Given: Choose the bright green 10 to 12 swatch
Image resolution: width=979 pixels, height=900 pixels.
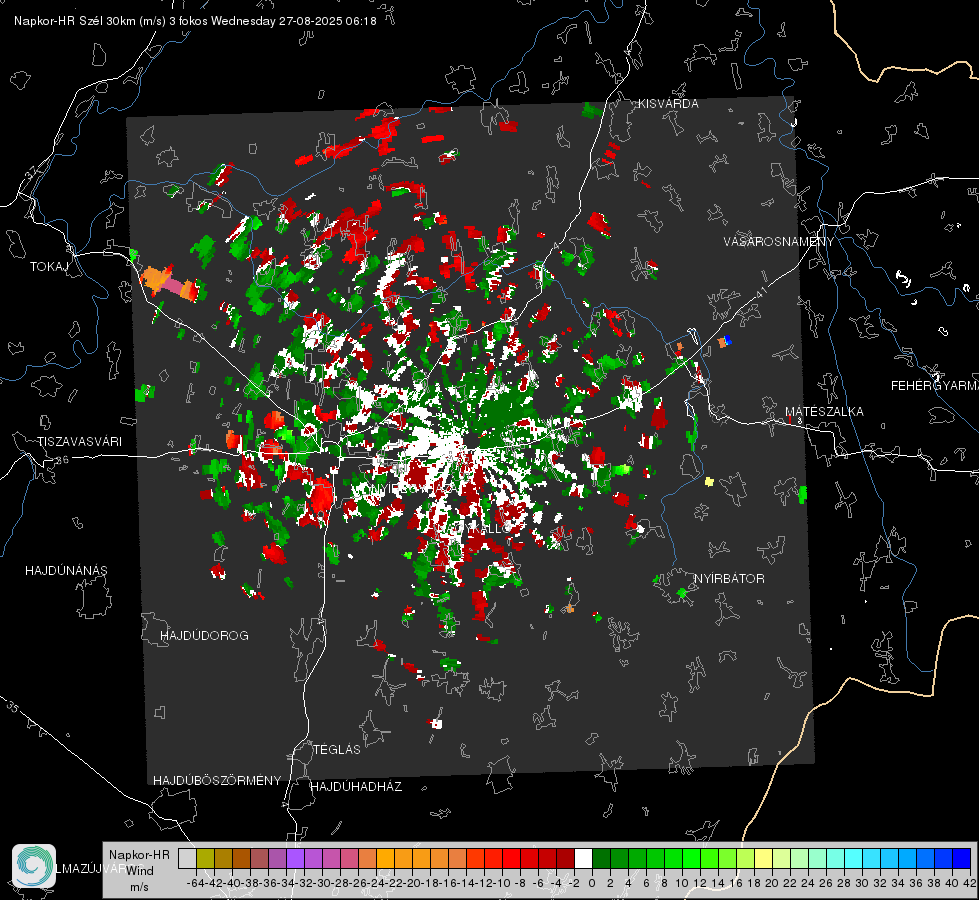Looking at the screenshot, I should (692, 858).
